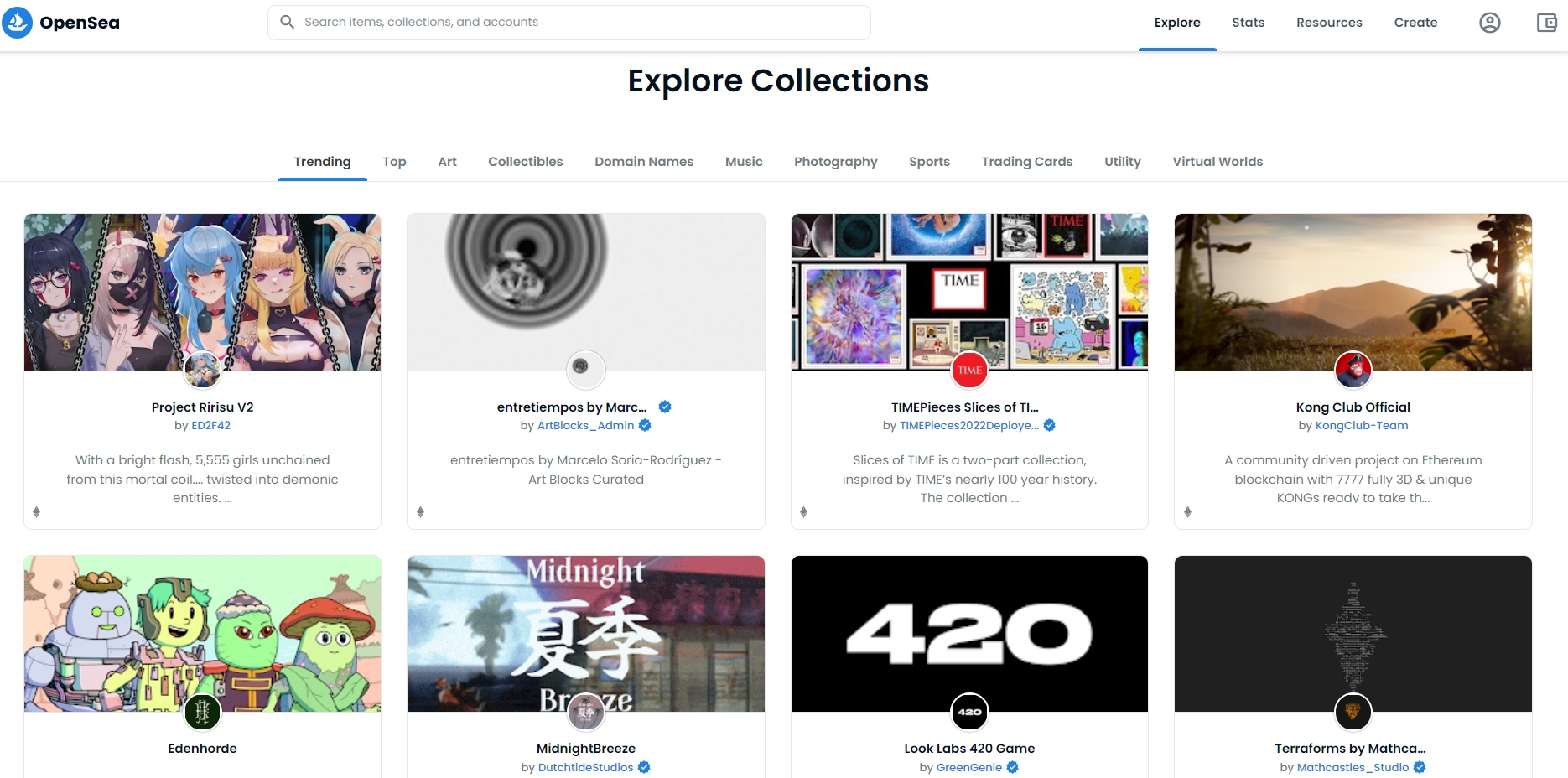Click the Terraforms collection avatar icon
The image size is (1568, 778).
(1353, 712)
